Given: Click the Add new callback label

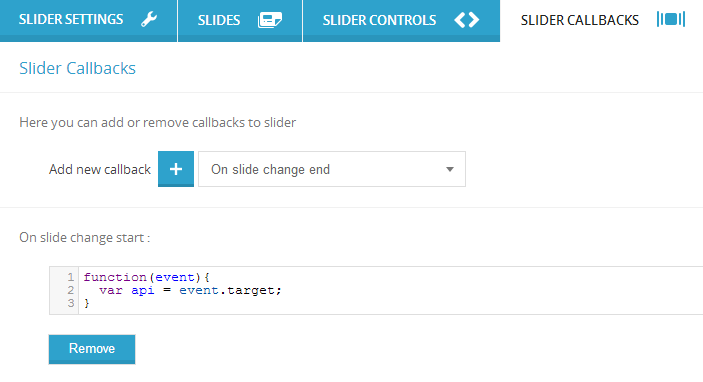Looking at the screenshot, I should click(x=100, y=169).
